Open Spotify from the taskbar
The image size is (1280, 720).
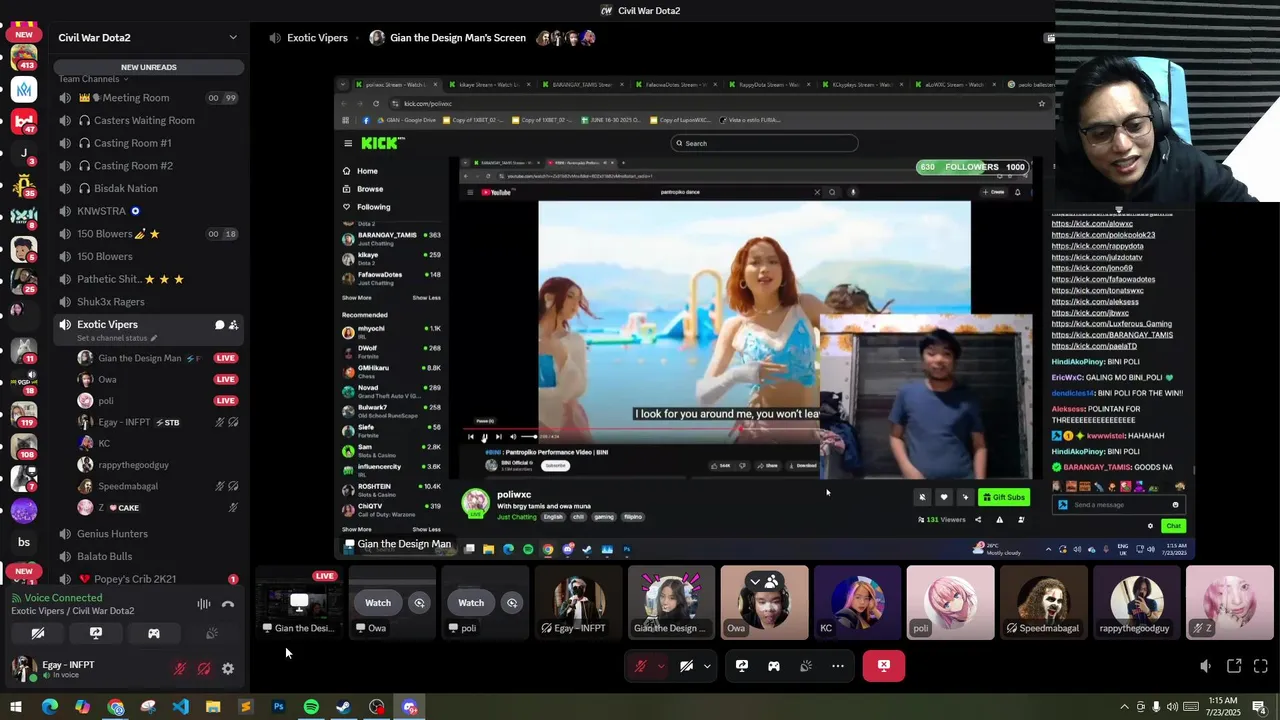pos(311,707)
